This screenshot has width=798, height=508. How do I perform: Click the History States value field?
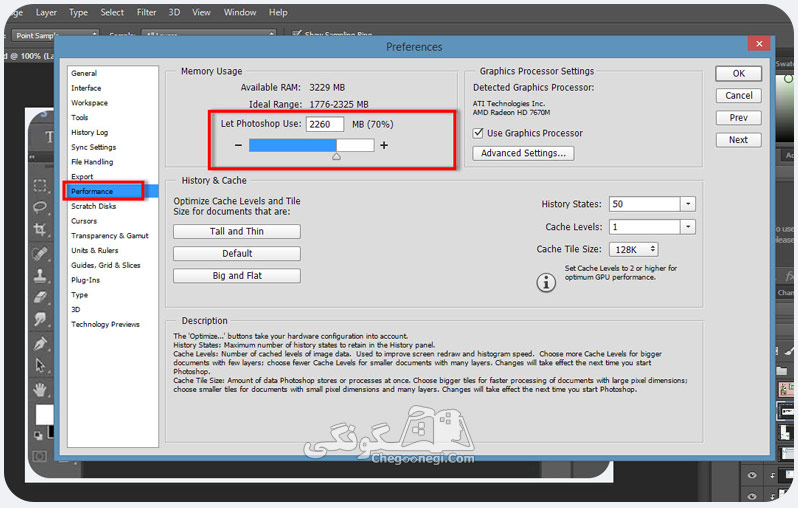click(645, 204)
